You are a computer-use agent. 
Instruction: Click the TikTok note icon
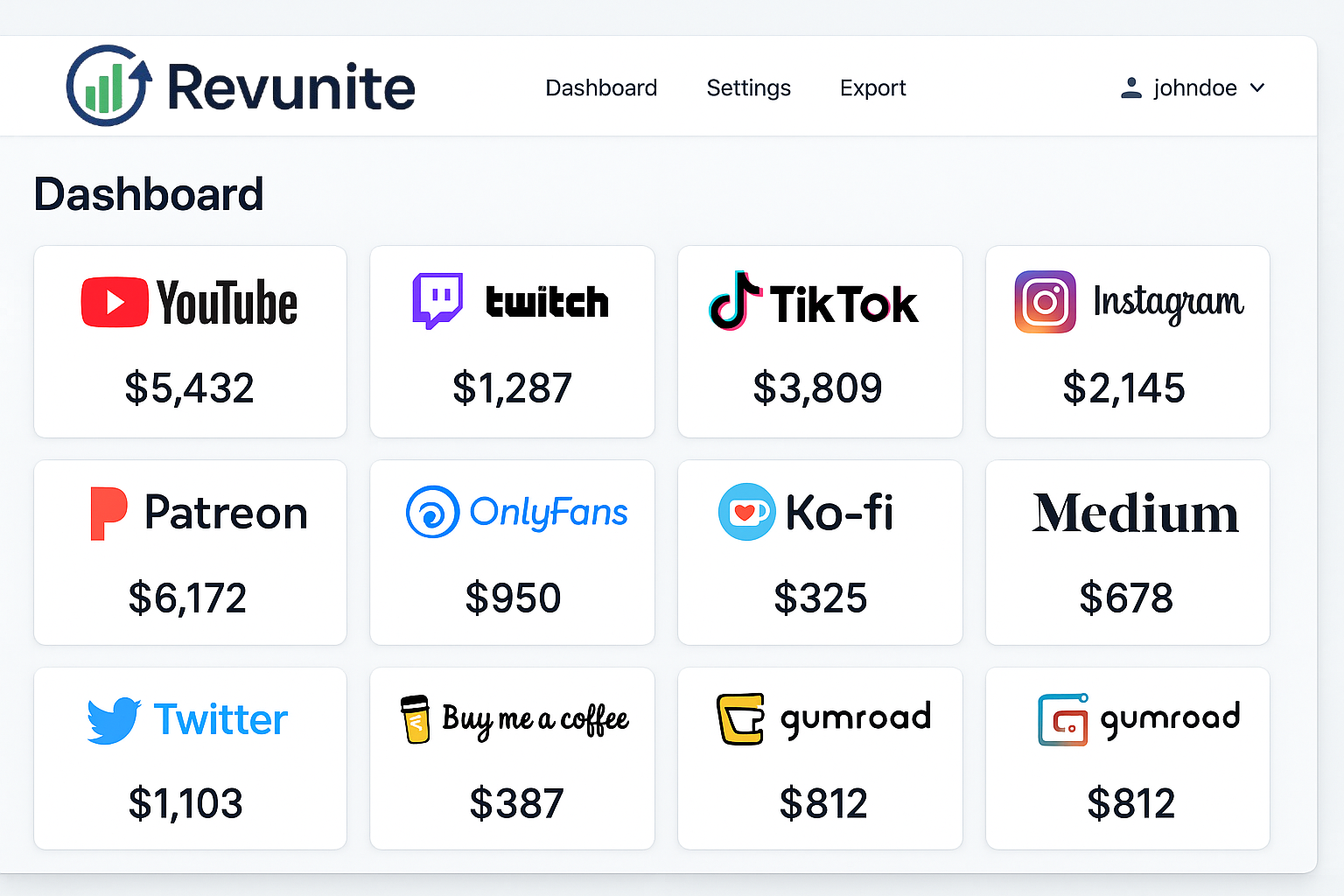(x=735, y=301)
